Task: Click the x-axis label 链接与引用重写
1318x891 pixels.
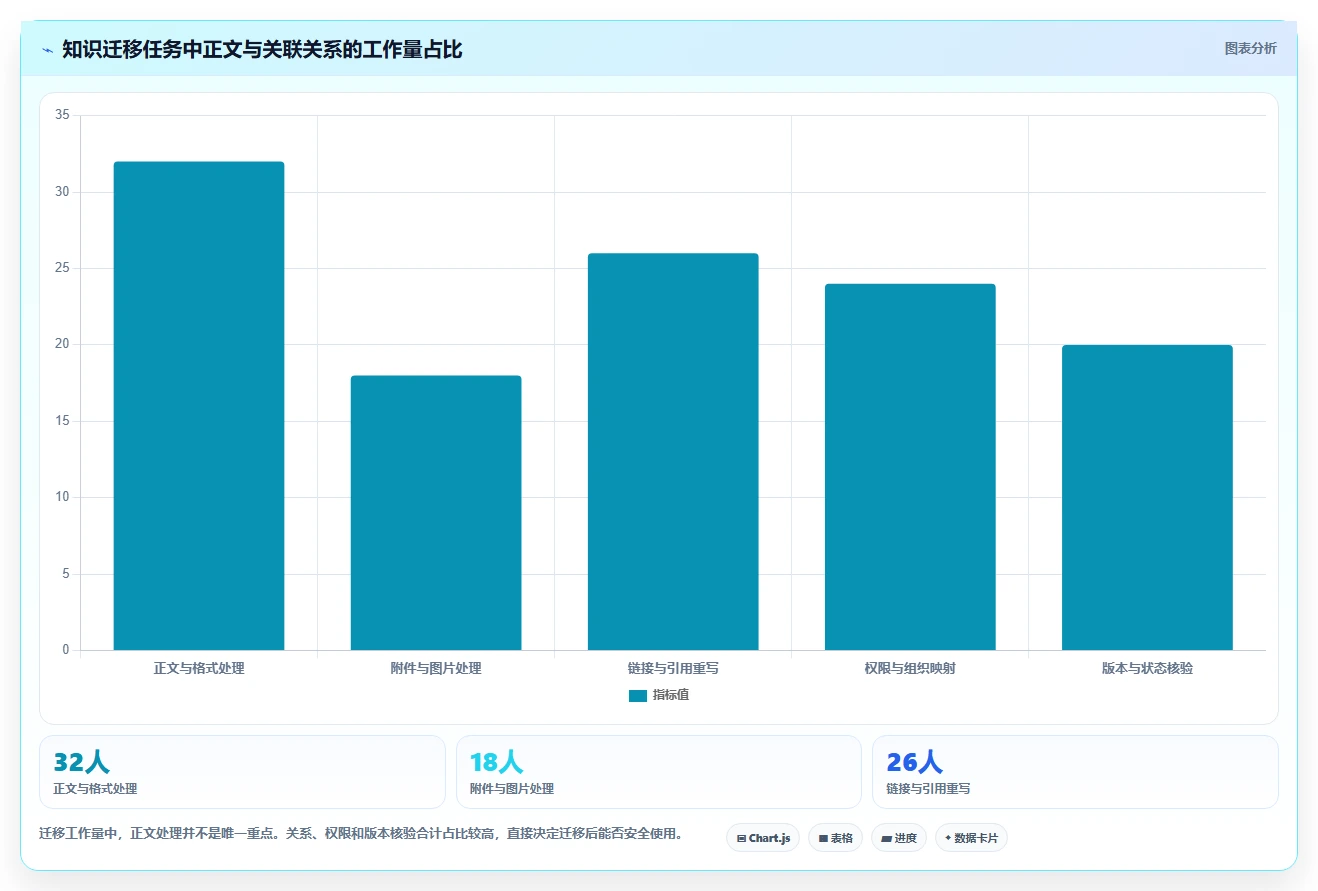Action: (673, 668)
